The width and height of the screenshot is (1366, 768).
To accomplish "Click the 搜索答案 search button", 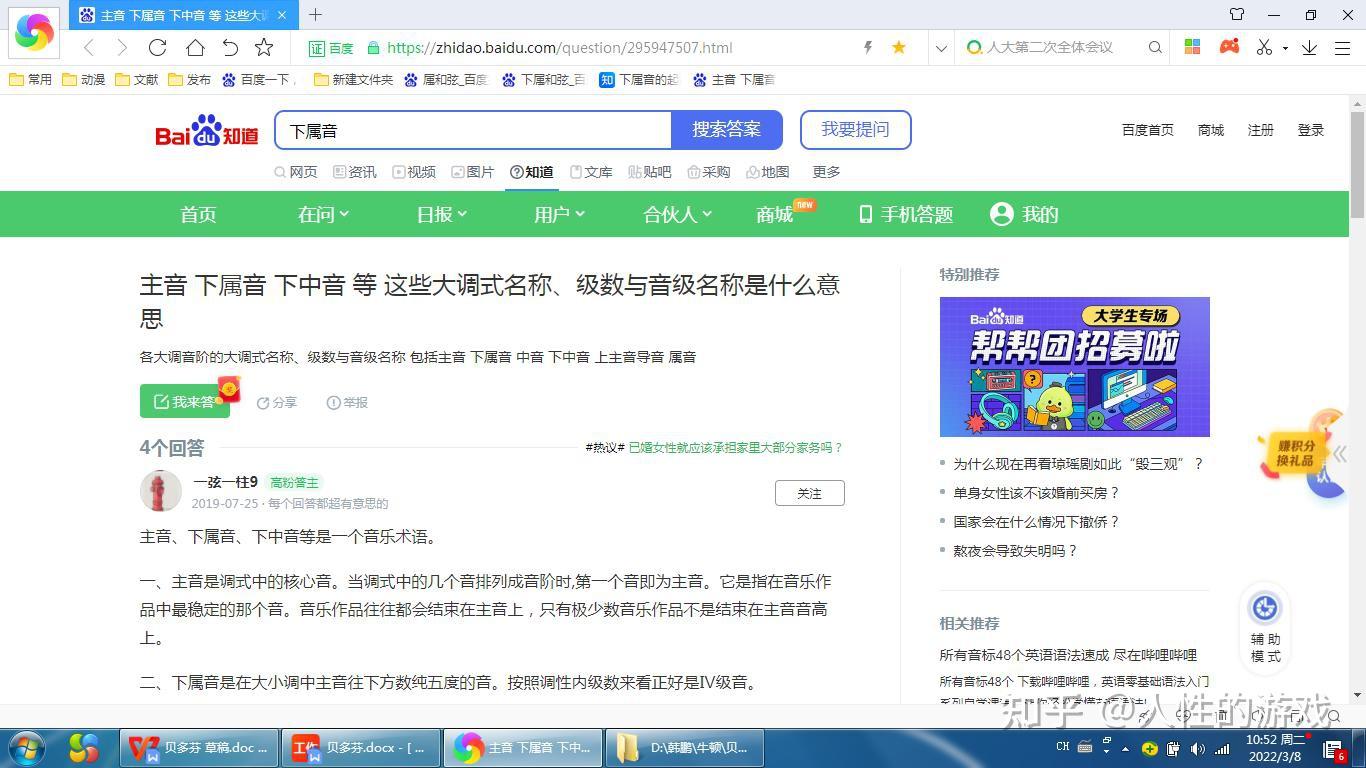I will 727,130.
